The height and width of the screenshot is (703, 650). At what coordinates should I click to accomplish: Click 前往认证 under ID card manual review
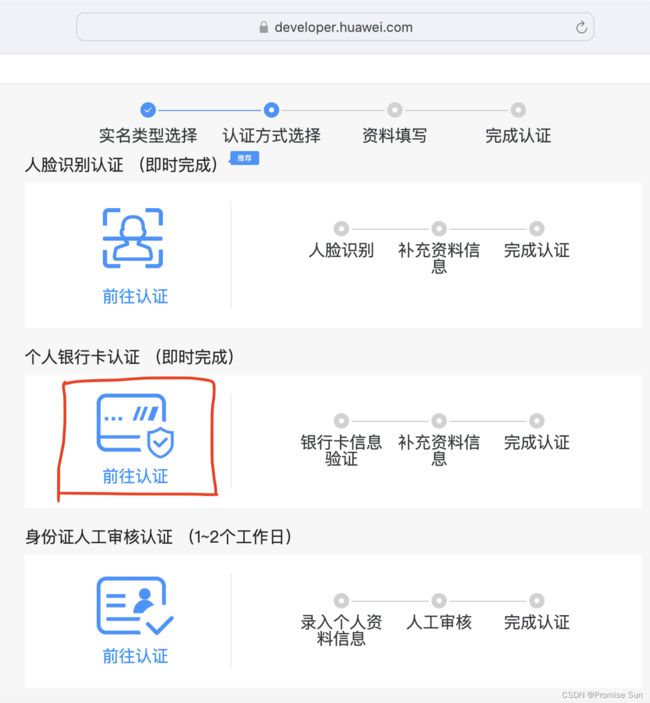(x=135, y=656)
